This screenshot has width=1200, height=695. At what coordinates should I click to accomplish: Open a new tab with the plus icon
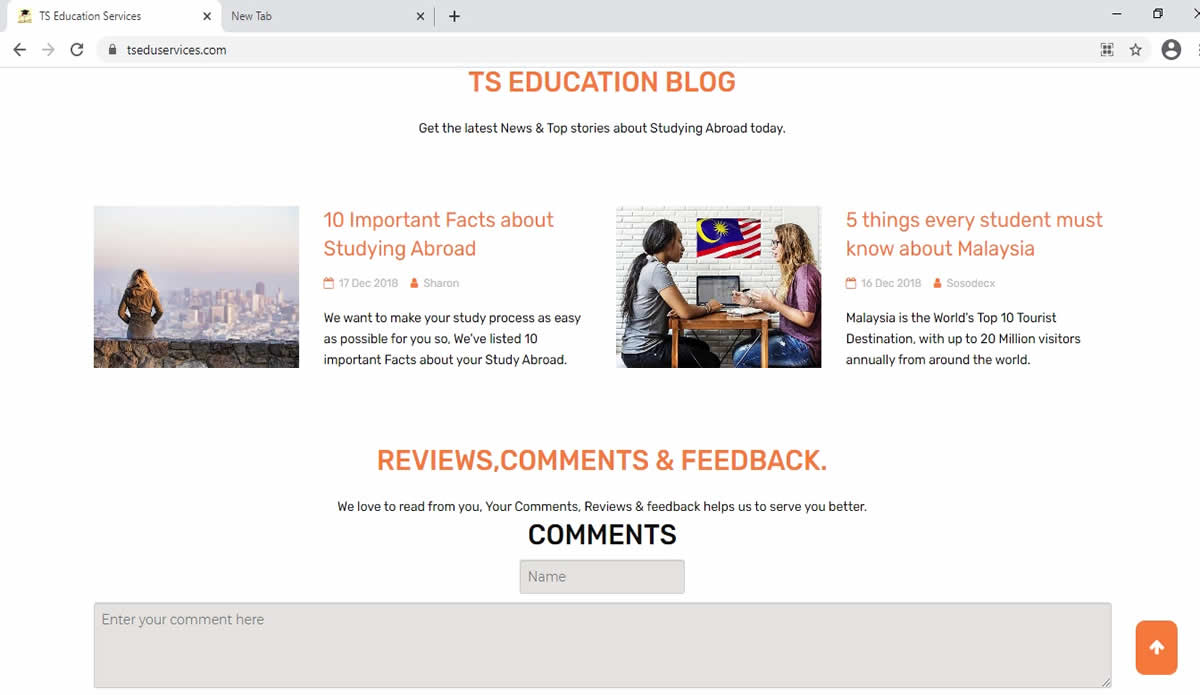click(454, 16)
